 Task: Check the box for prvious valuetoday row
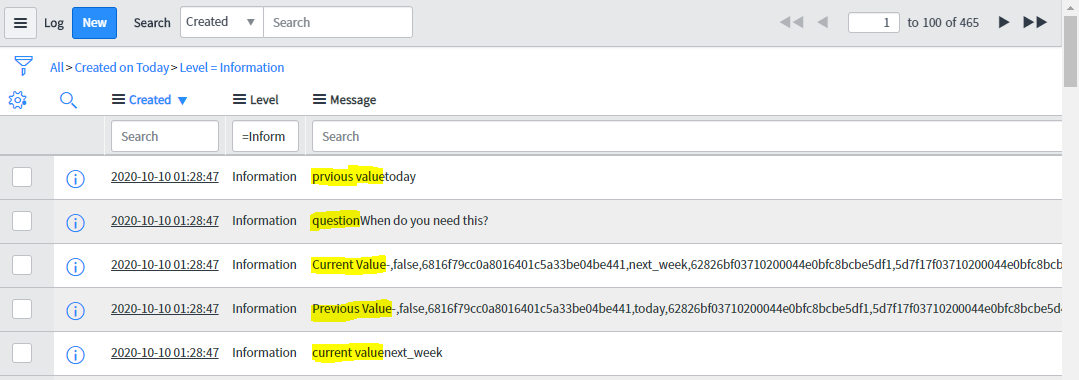tap(22, 177)
